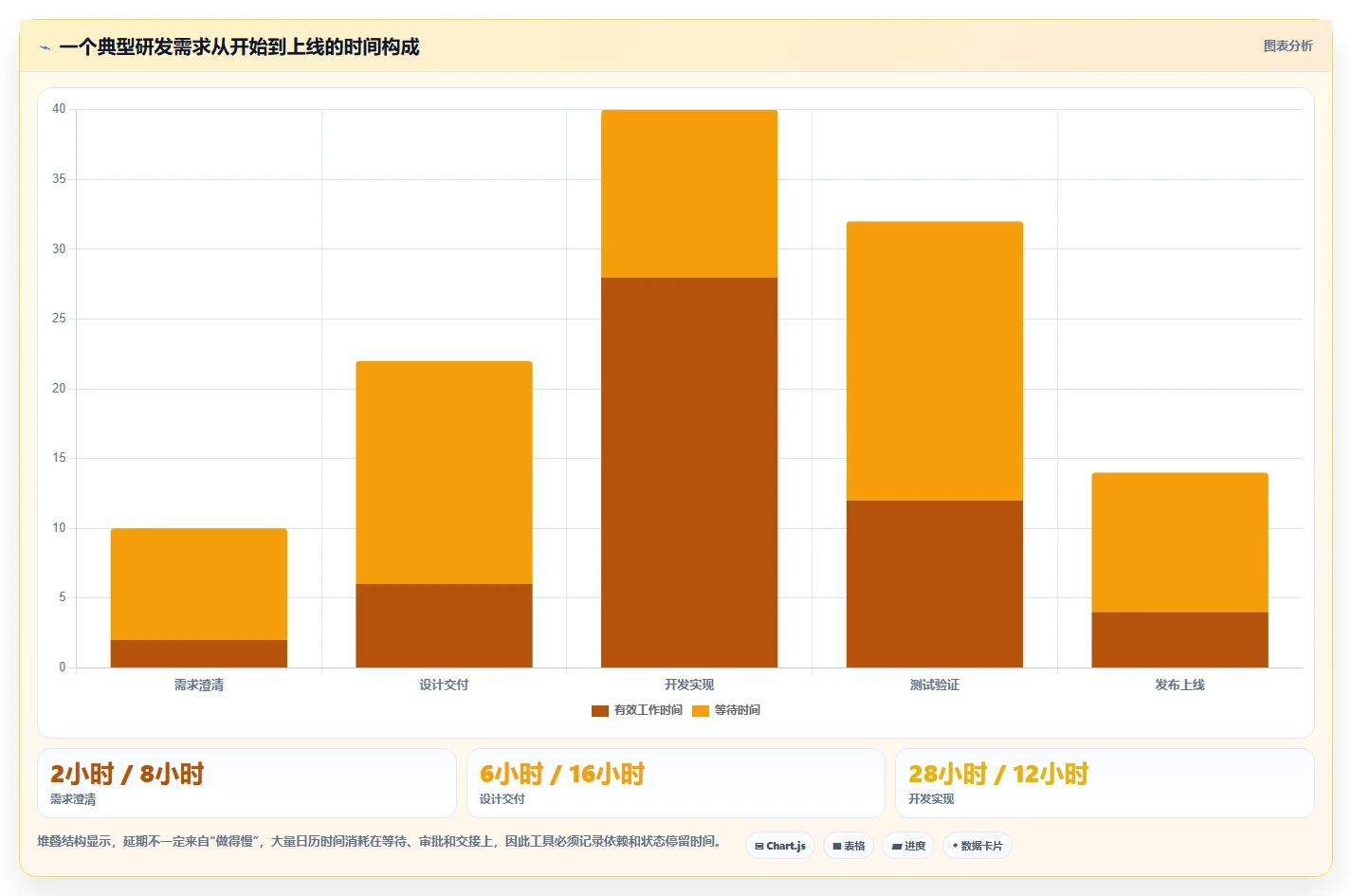
Task: Click the summary sentence starting 堆叠结构显示
Action: click(x=382, y=841)
